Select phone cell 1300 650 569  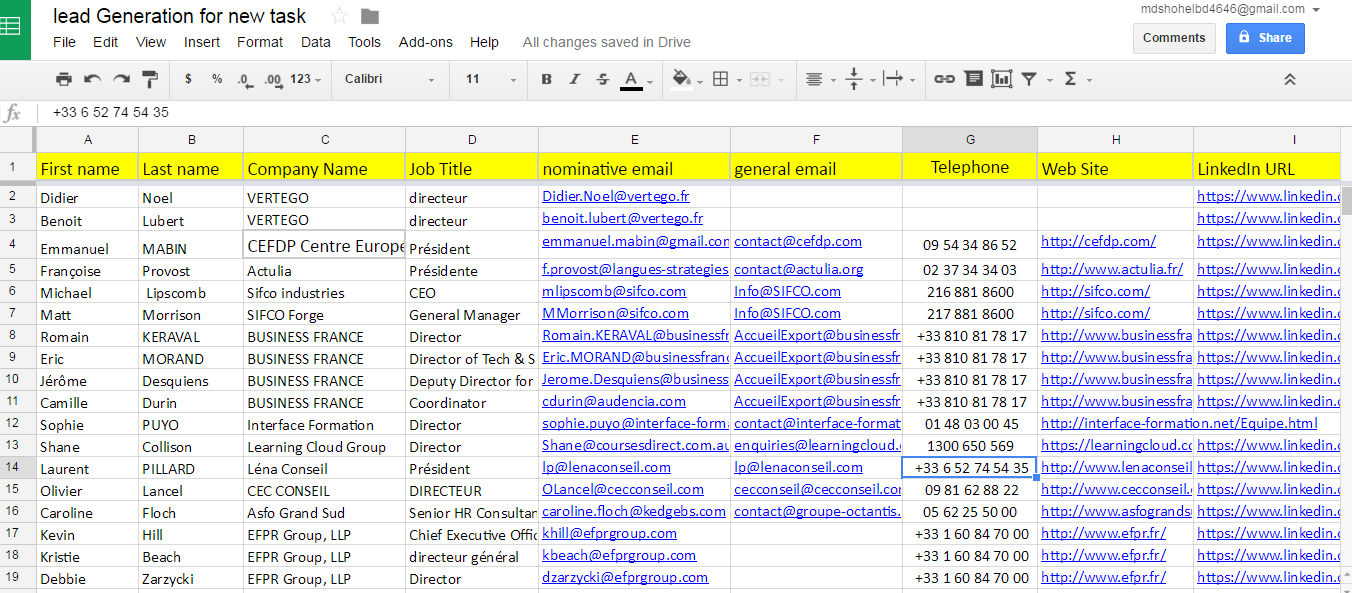(970, 446)
